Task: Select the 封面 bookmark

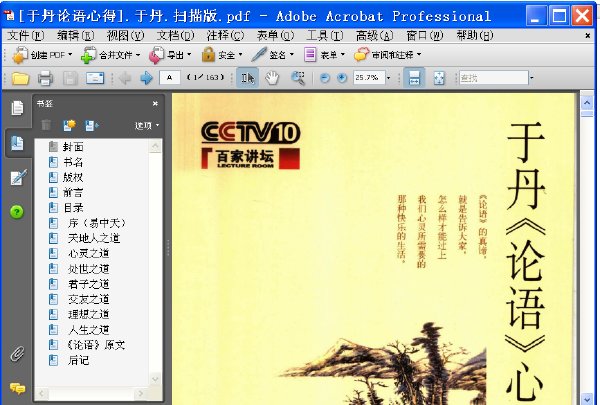Action: (x=73, y=147)
